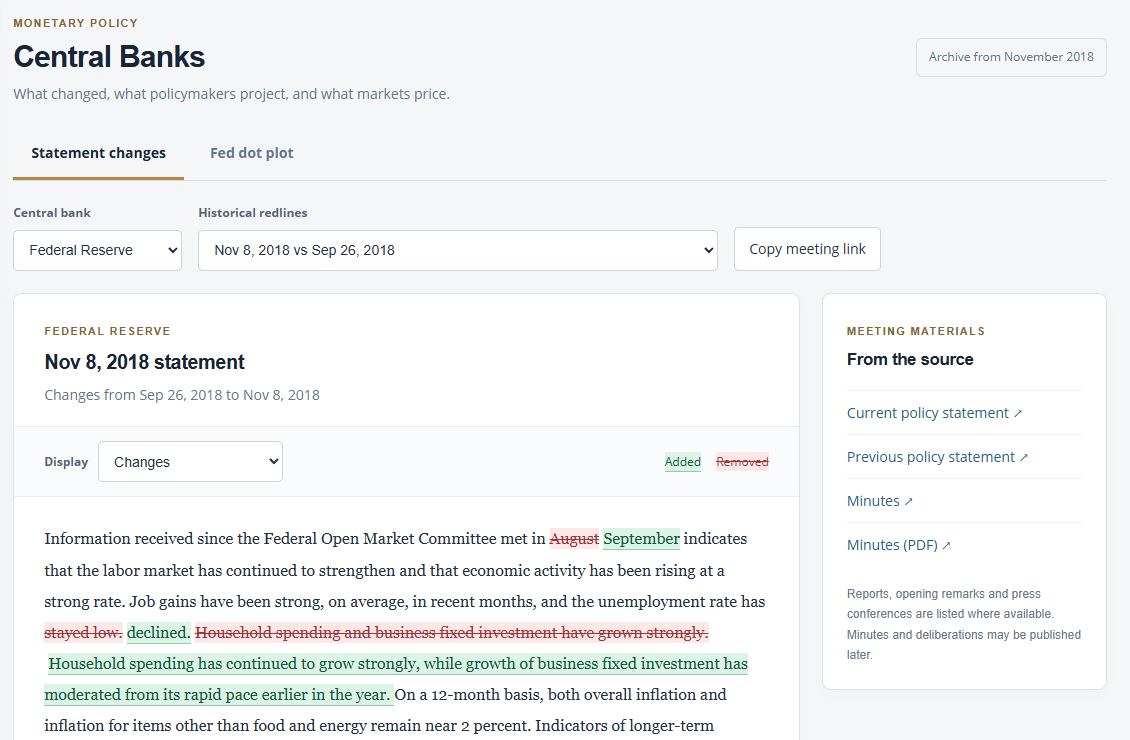Expand the Display Changes dropdown
The image size is (1130, 740).
tap(190, 461)
